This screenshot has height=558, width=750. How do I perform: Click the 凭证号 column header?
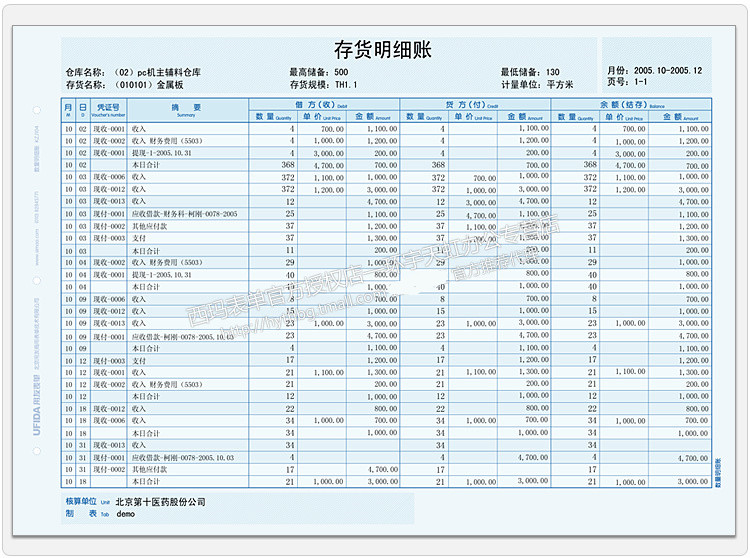[x=108, y=110]
